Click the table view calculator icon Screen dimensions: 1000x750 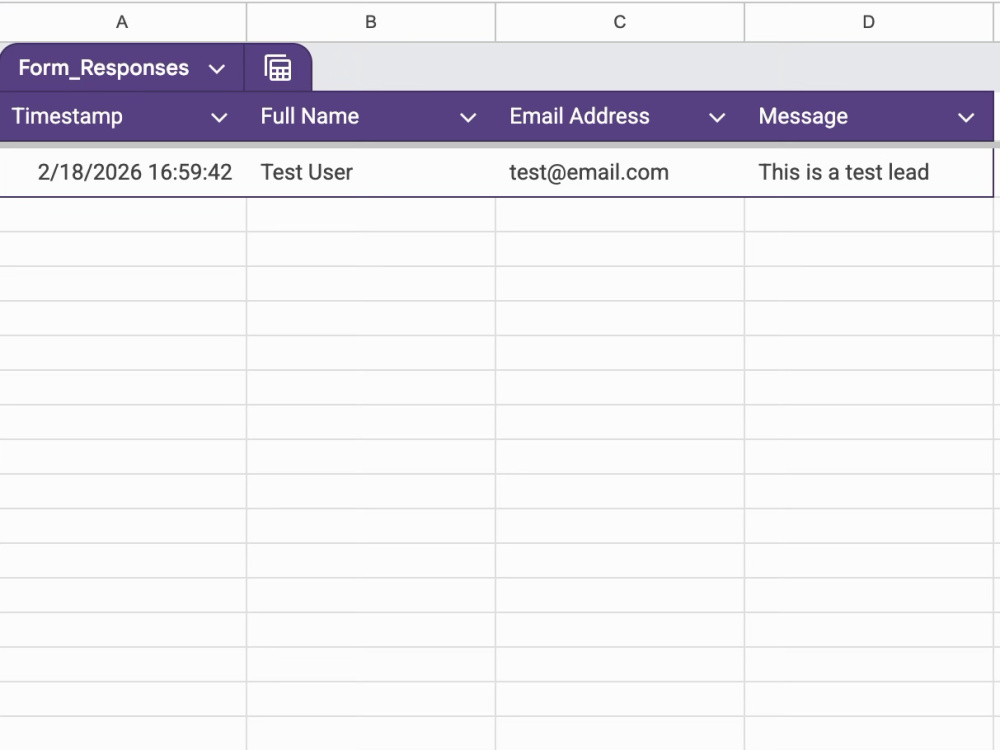point(278,68)
